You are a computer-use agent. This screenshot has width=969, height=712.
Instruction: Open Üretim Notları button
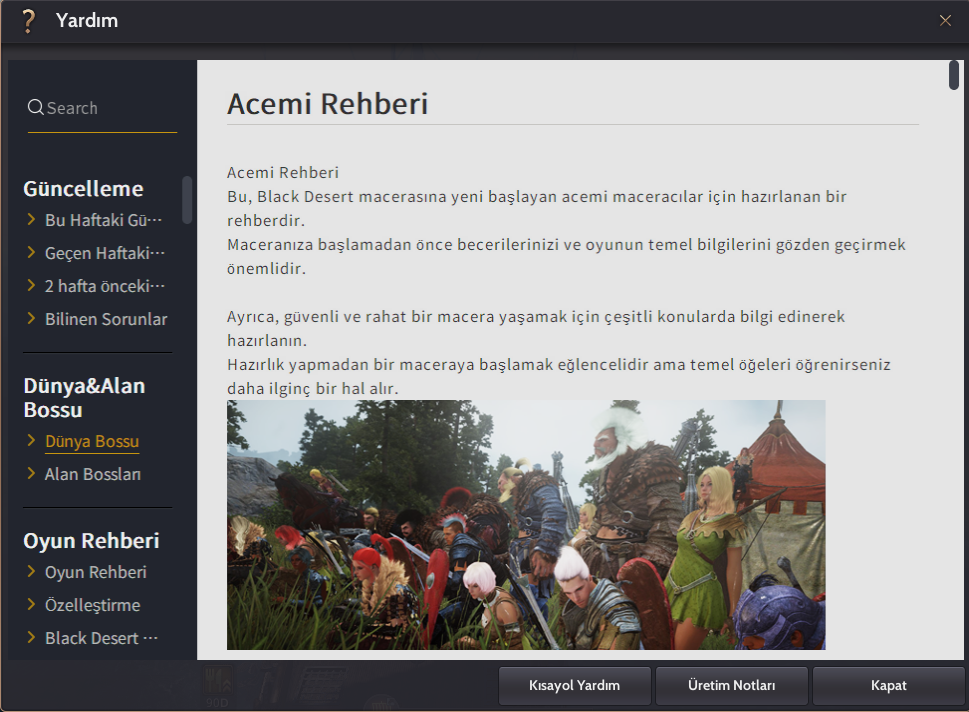pos(732,686)
